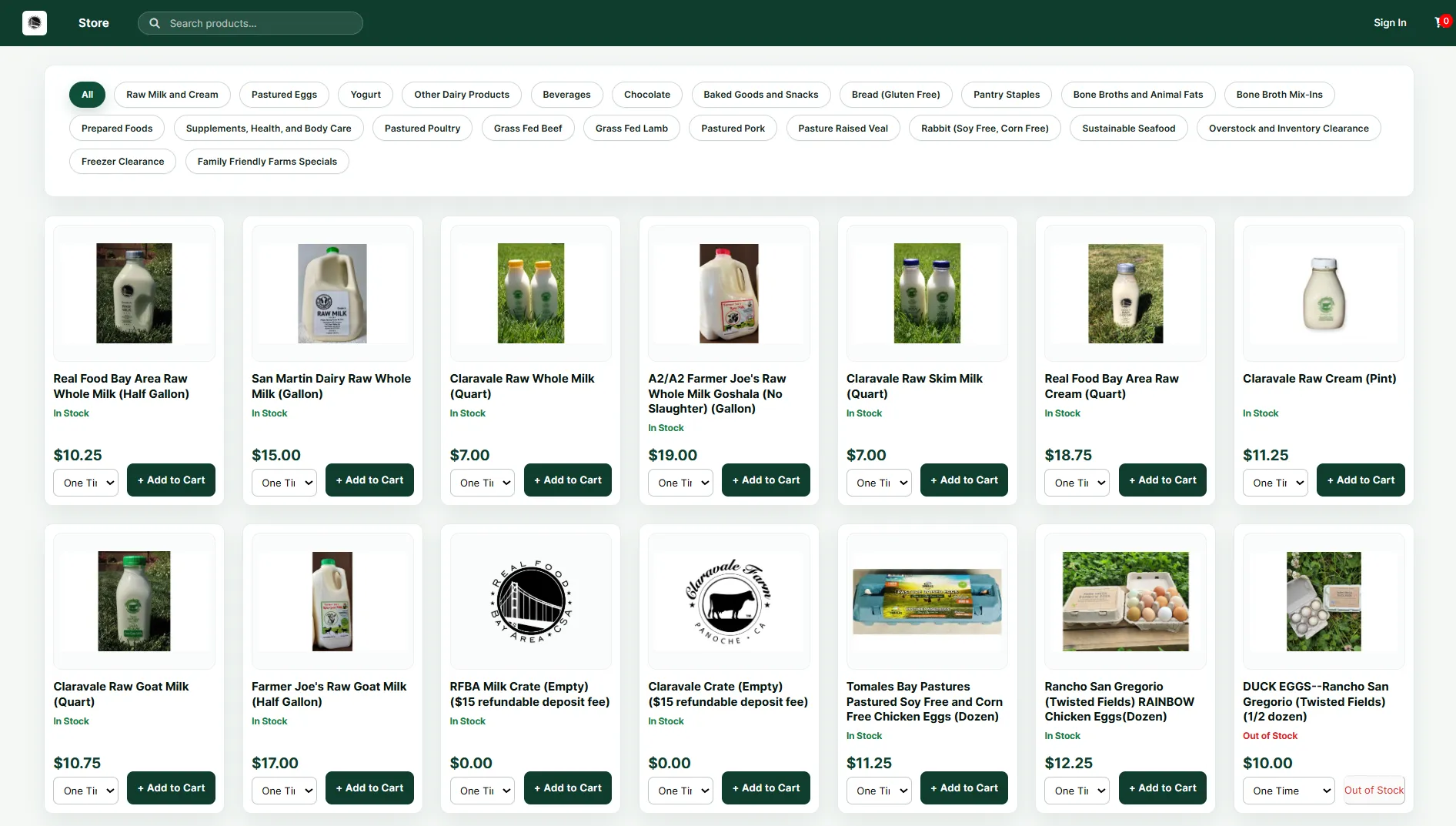Add RFBA Milk Crate to cart
1456x826 pixels.
[568, 788]
